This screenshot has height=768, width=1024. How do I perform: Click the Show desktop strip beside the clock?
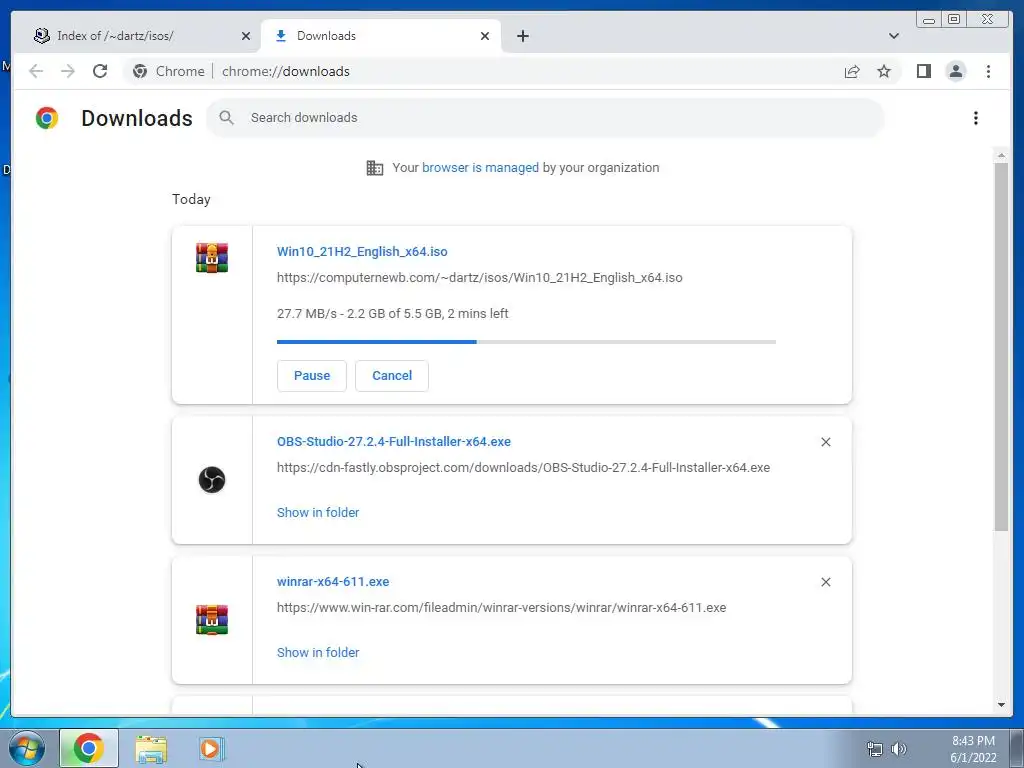(x=1017, y=748)
